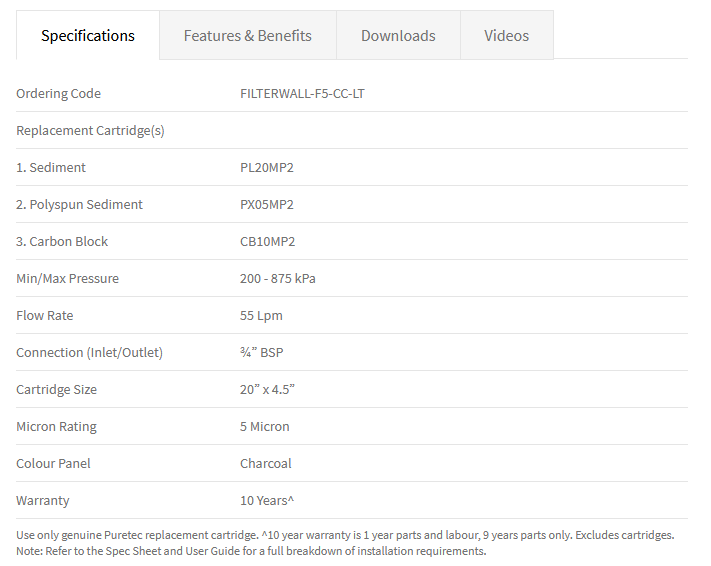The image size is (711, 566).
Task: Click the 20” x 4.5” cartridge size value
Action: [267, 390]
